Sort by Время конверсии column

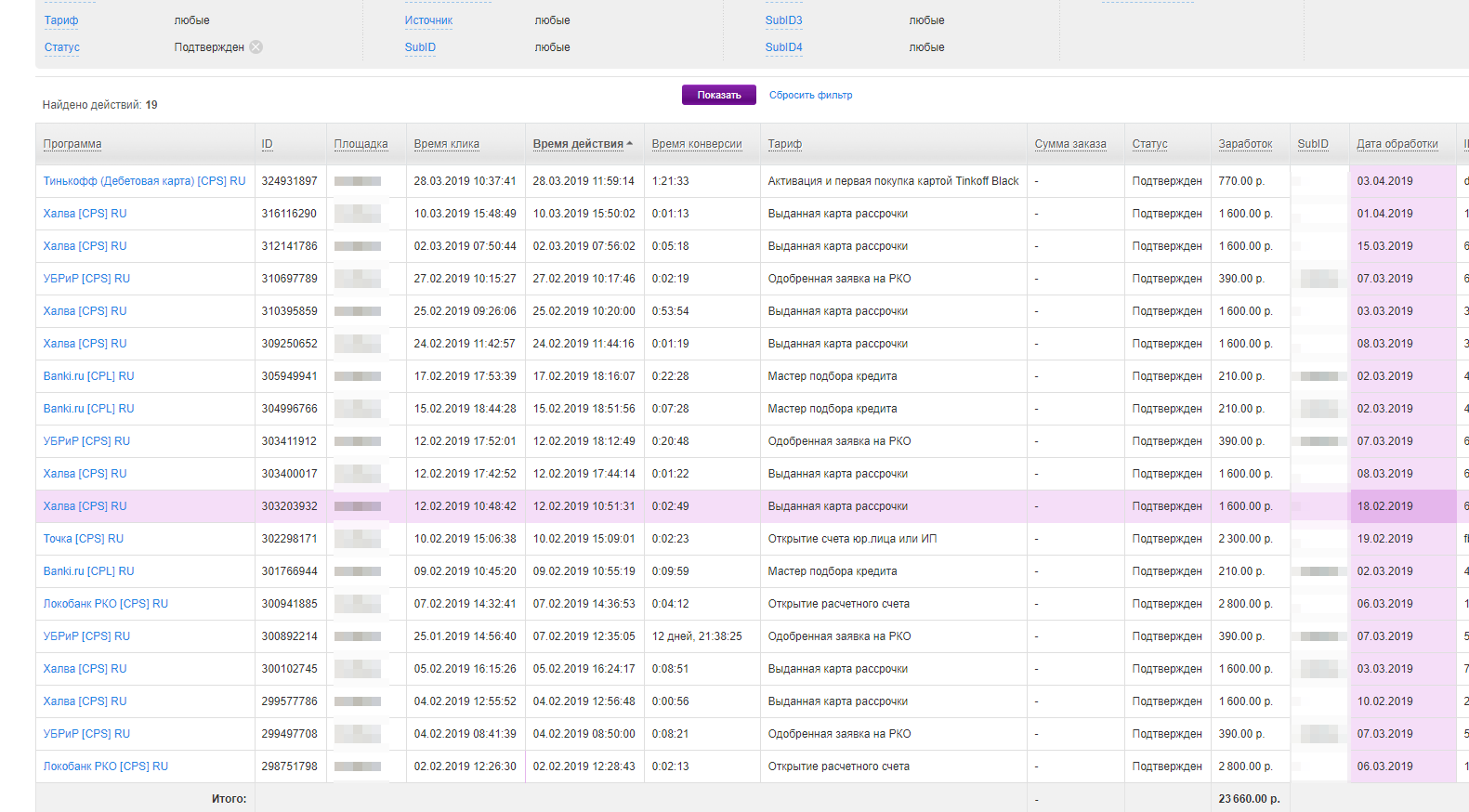[x=697, y=144]
